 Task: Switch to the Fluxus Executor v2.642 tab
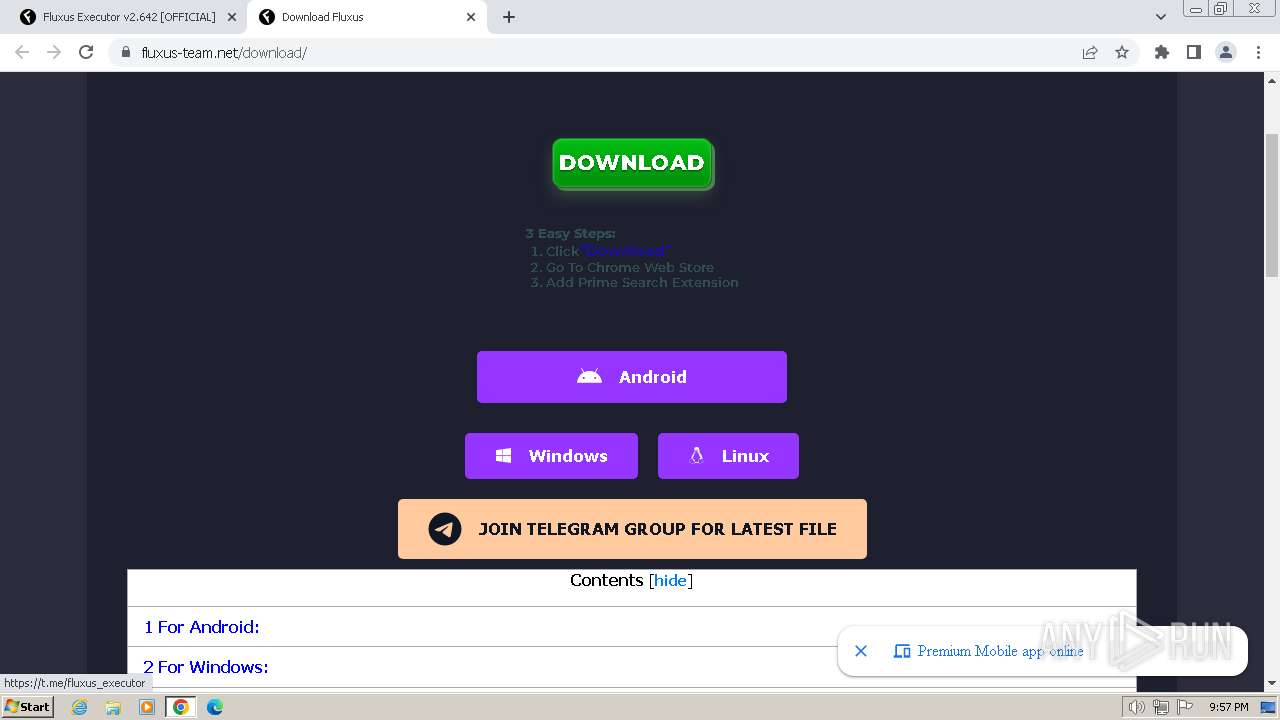128,17
